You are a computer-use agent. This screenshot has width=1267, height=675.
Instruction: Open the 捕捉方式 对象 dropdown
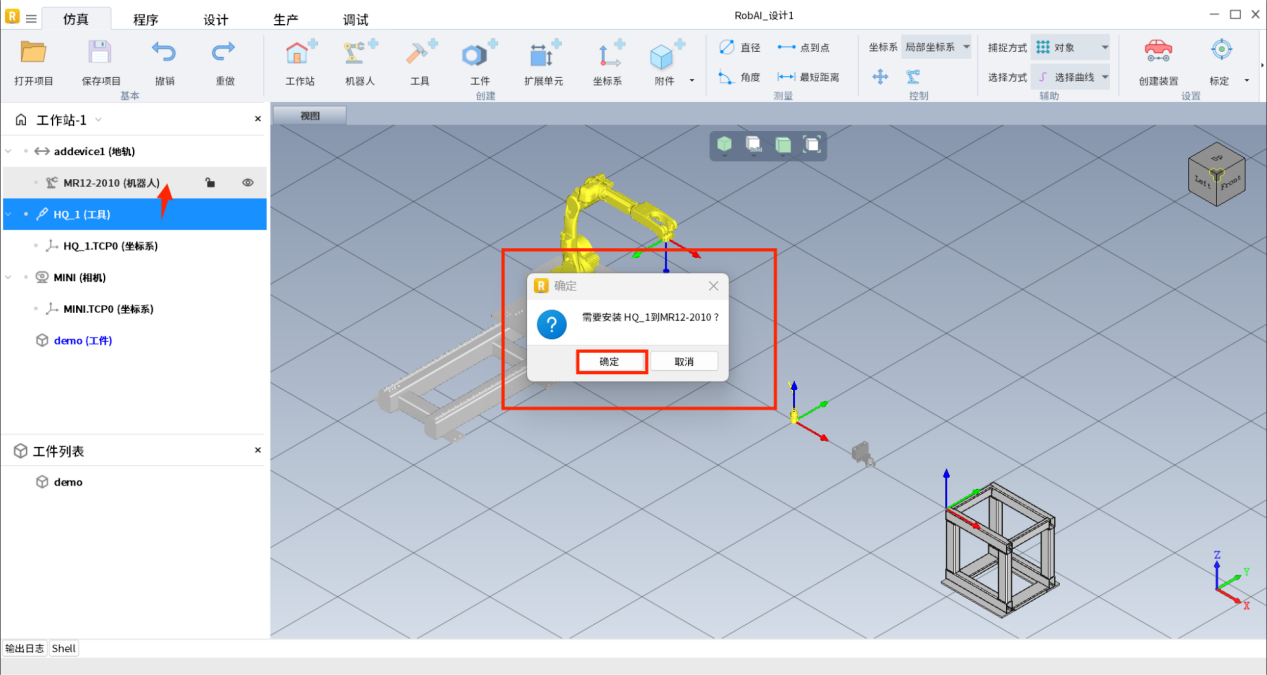[1071, 47]
